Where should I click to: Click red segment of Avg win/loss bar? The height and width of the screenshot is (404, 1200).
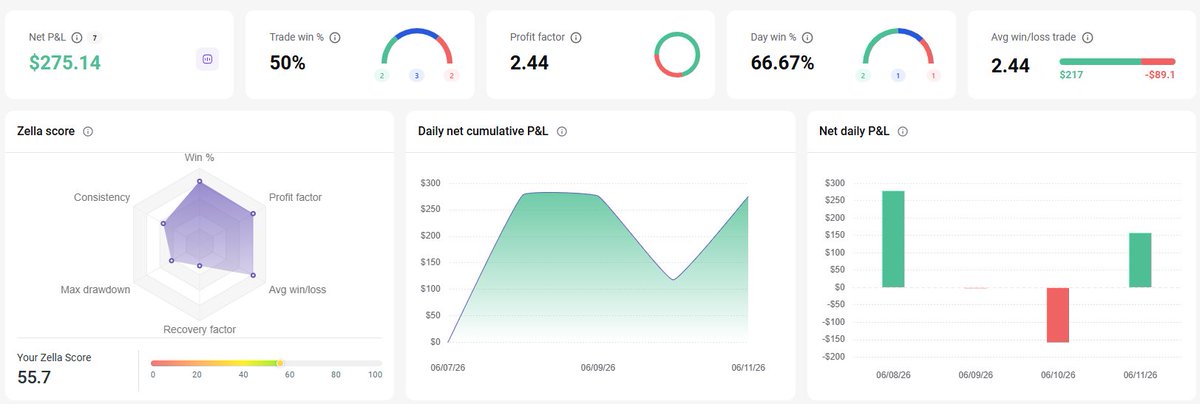1158,61
